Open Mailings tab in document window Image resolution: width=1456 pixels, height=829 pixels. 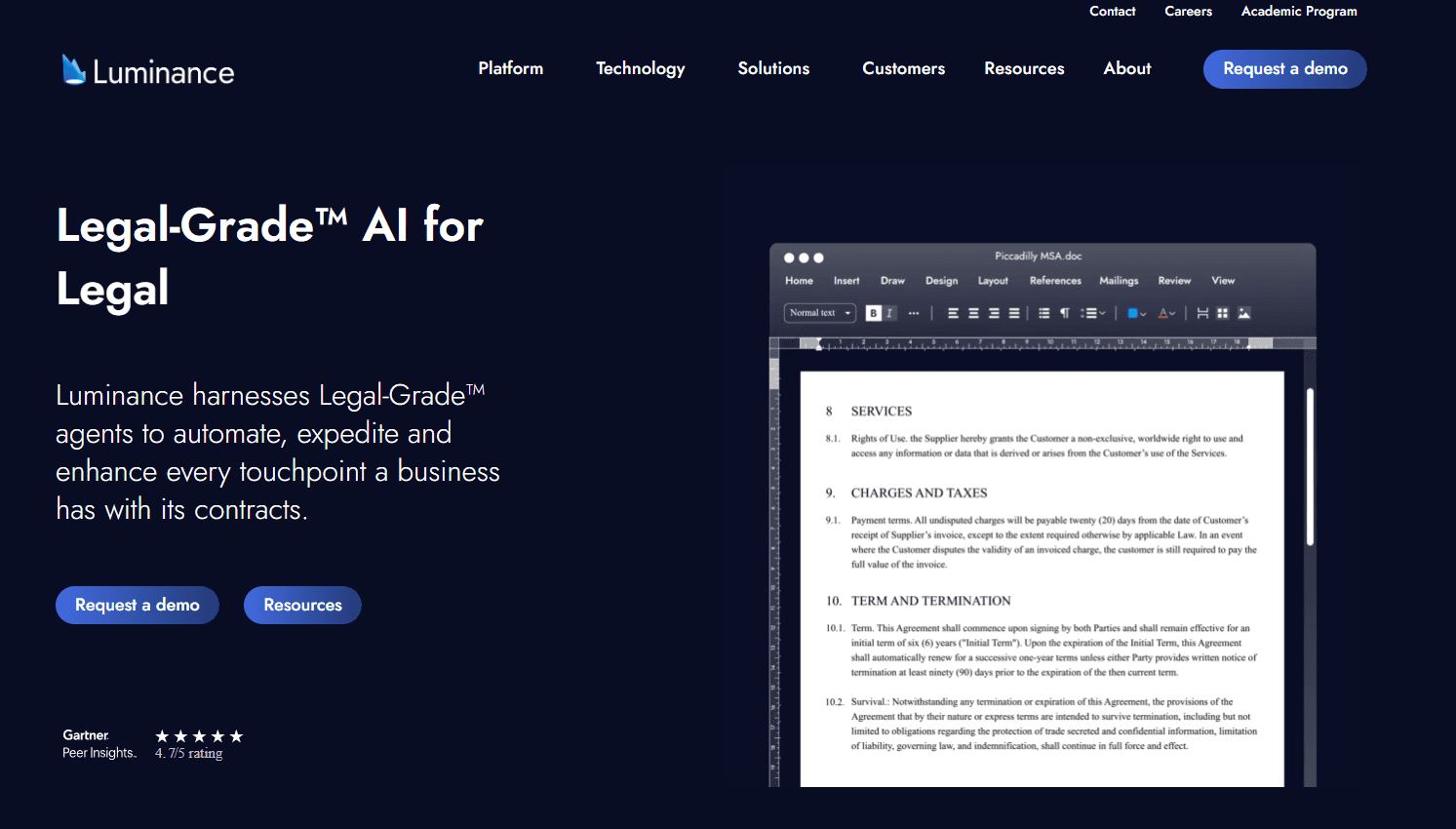pos(1119,281)
